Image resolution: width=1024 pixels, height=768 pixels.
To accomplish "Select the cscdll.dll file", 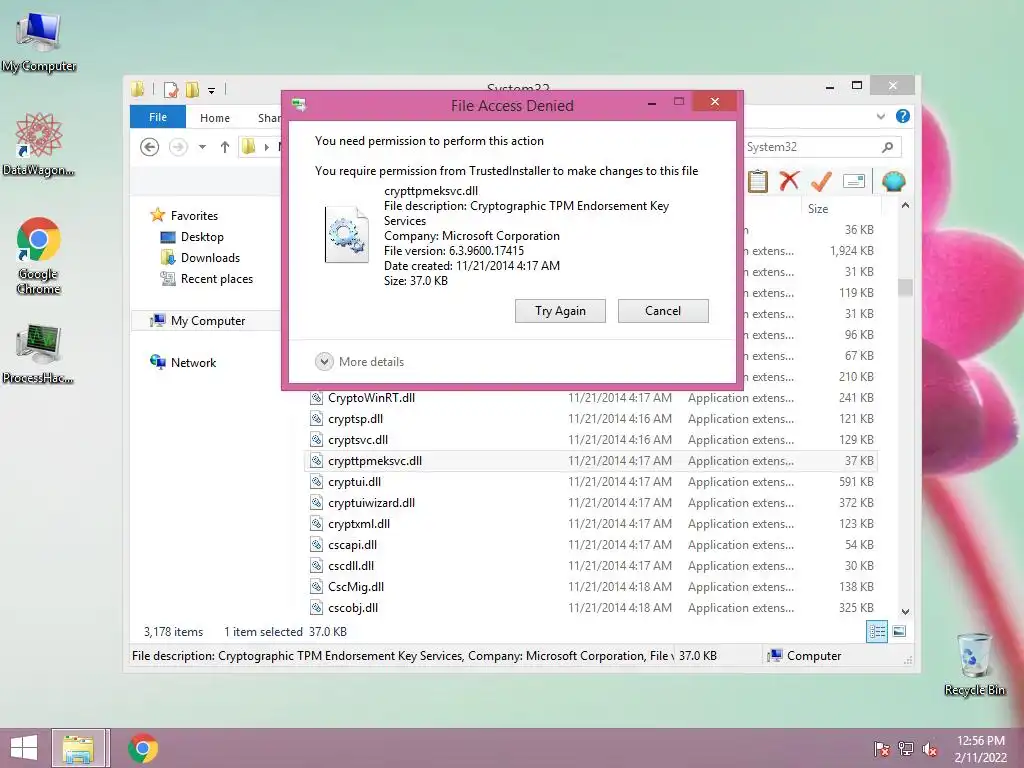I will point(590,566).
